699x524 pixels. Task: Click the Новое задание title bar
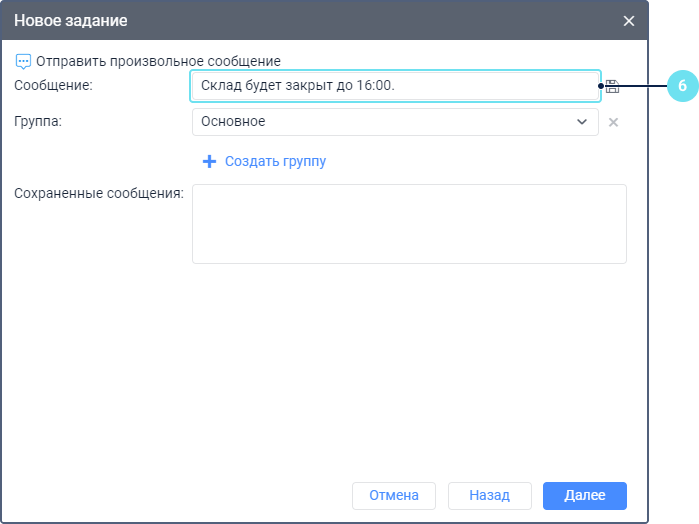click(x=300, y=21)
